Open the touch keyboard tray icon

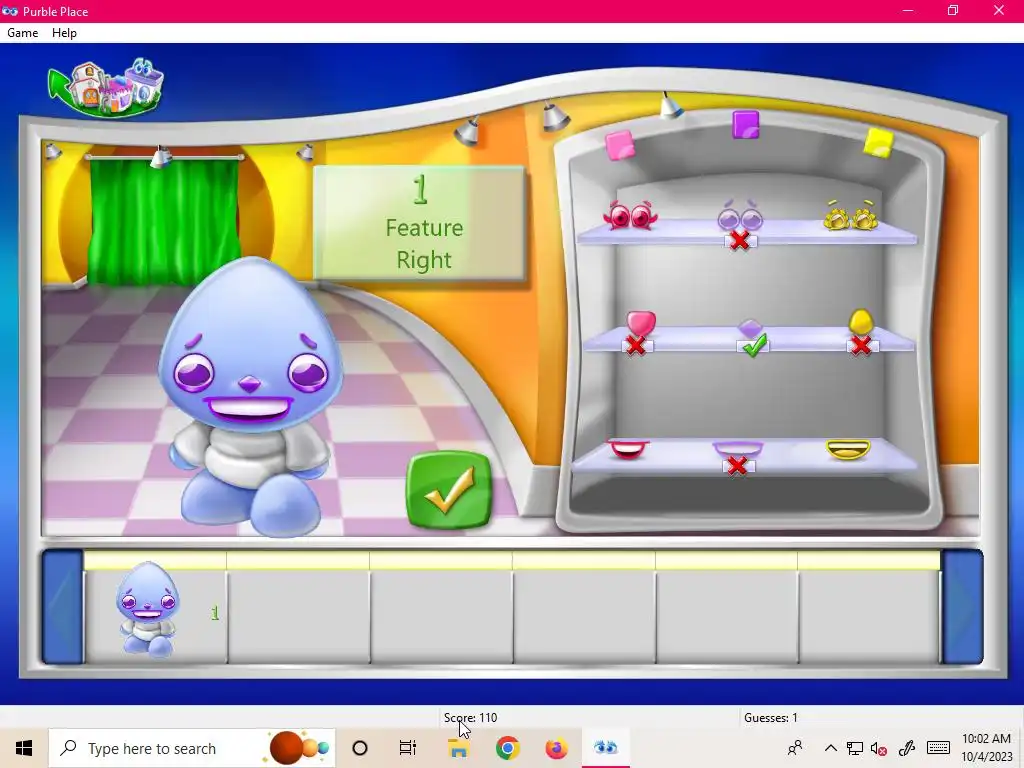pyautogui.click(x=938, y=748)
